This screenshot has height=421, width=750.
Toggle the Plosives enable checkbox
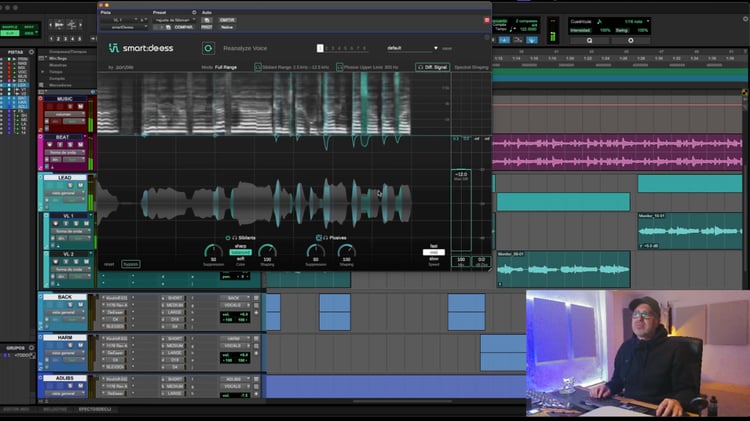point(319,237)
